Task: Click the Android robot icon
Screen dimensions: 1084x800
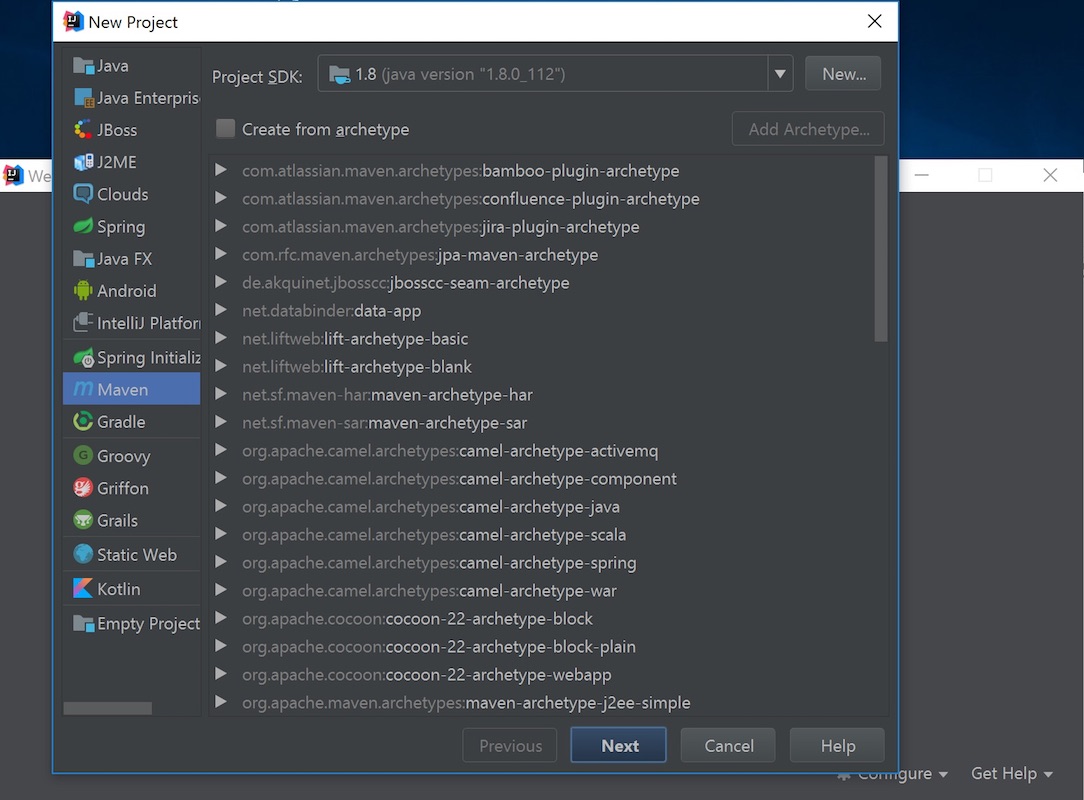Action: click(x=83, y=290)
